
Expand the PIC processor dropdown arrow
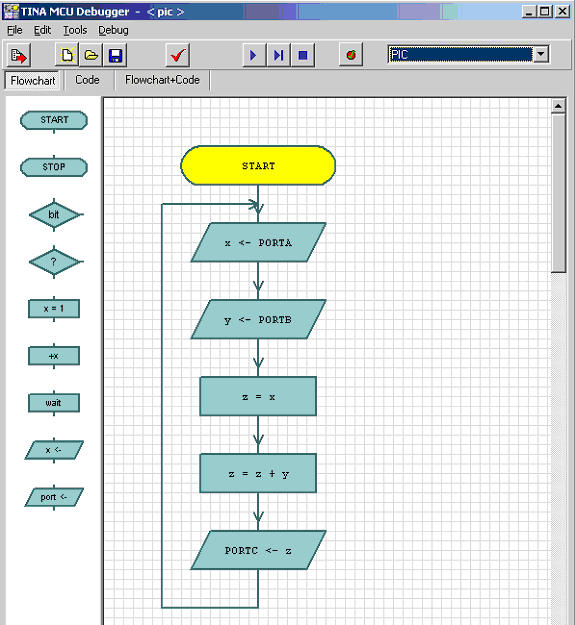click(541, 54)
